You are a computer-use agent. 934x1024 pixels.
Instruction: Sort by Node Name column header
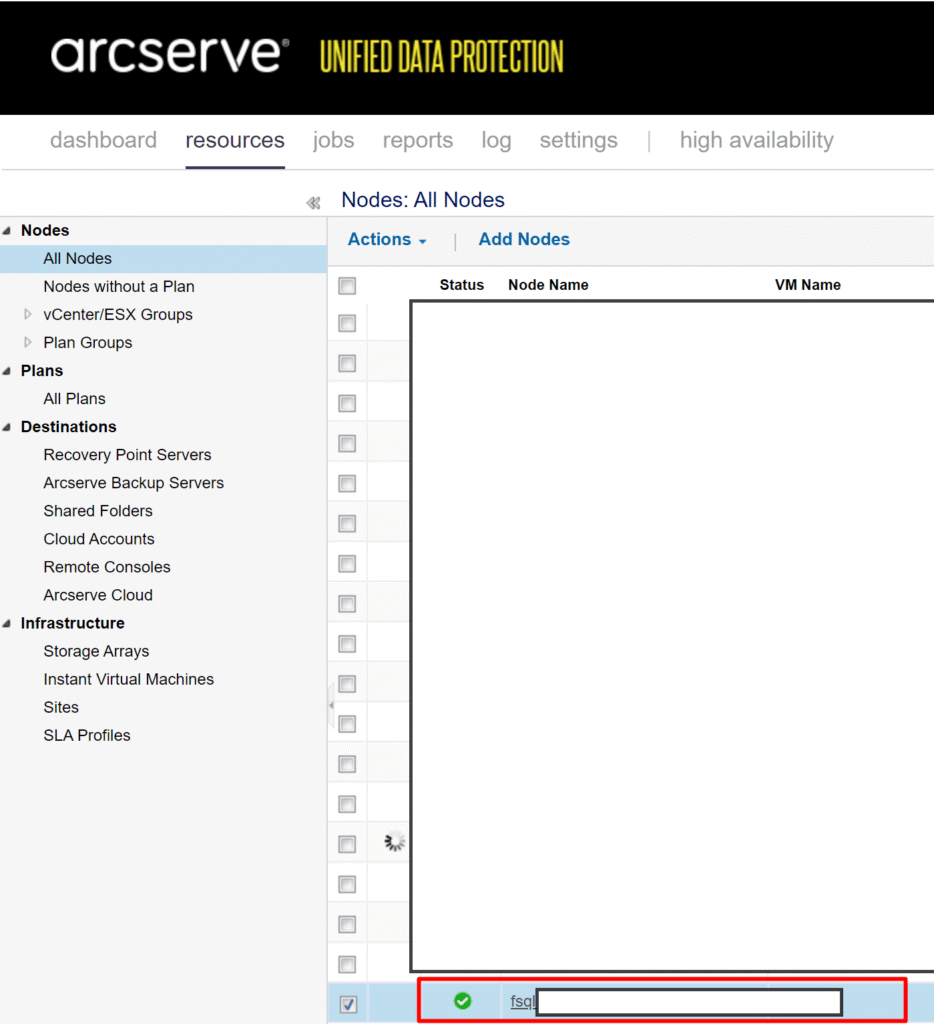pos(548,285)
